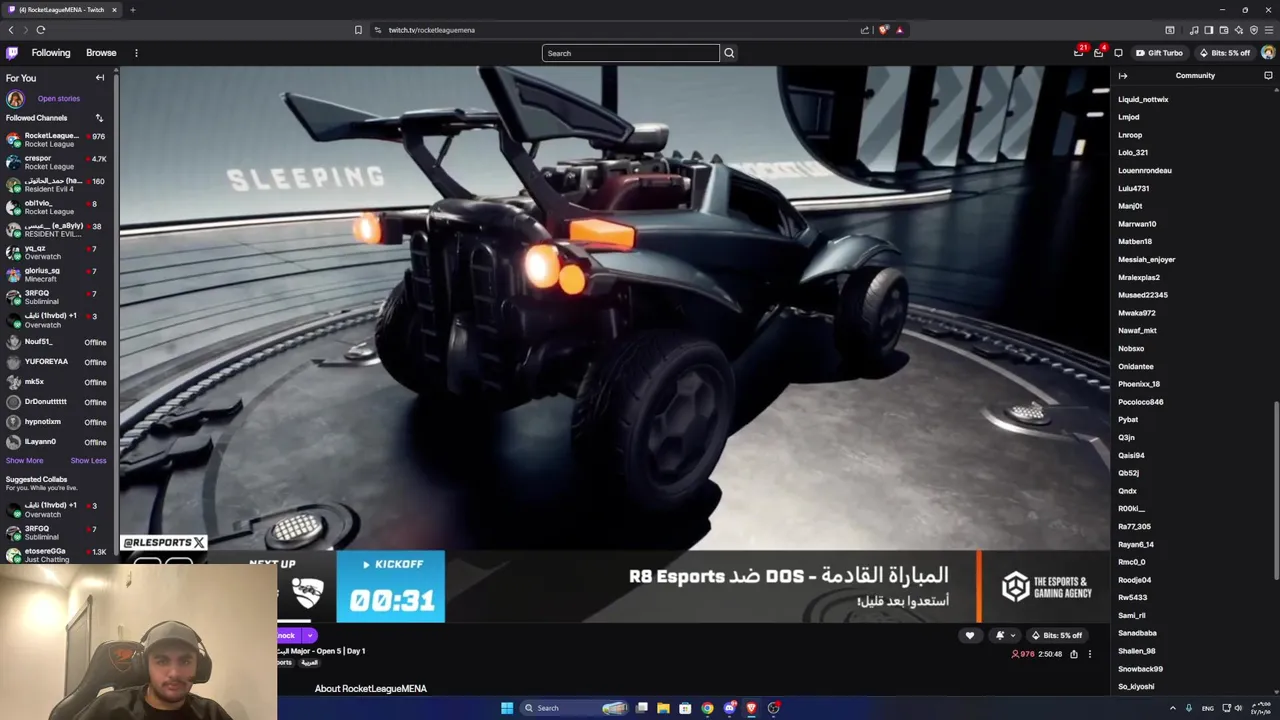Toggle the browser sidebar panel icon

coord(1208,30)
